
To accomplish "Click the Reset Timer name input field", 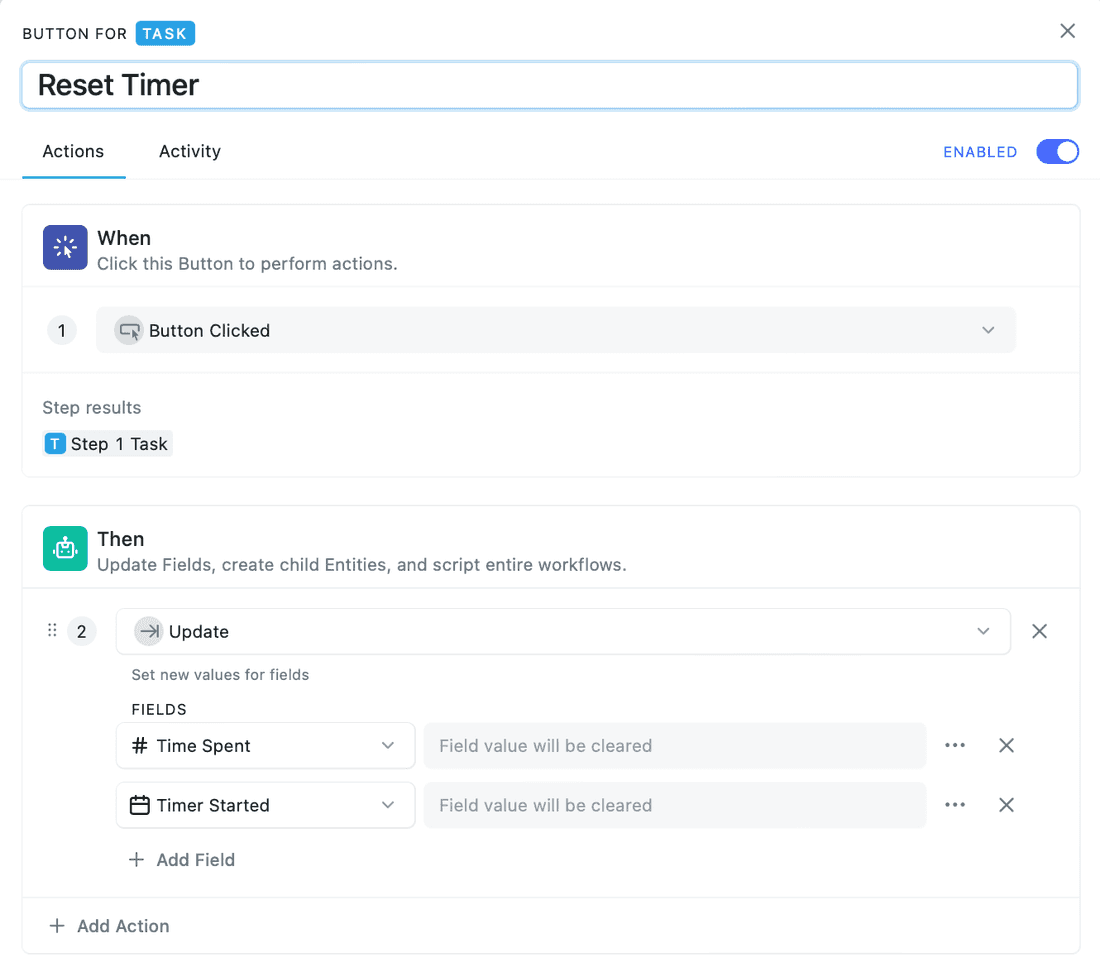I will [x=549, y=85].
